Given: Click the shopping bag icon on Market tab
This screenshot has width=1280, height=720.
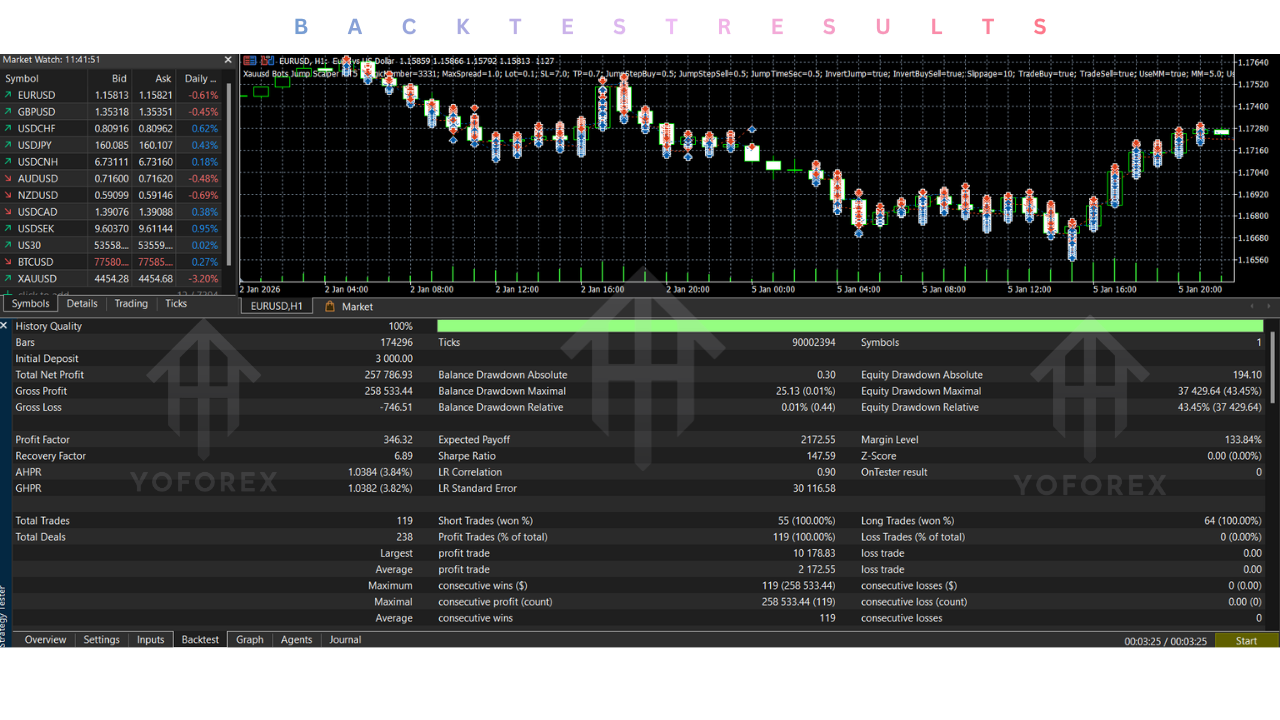Looking at the screenshot, I should [330, 307].
